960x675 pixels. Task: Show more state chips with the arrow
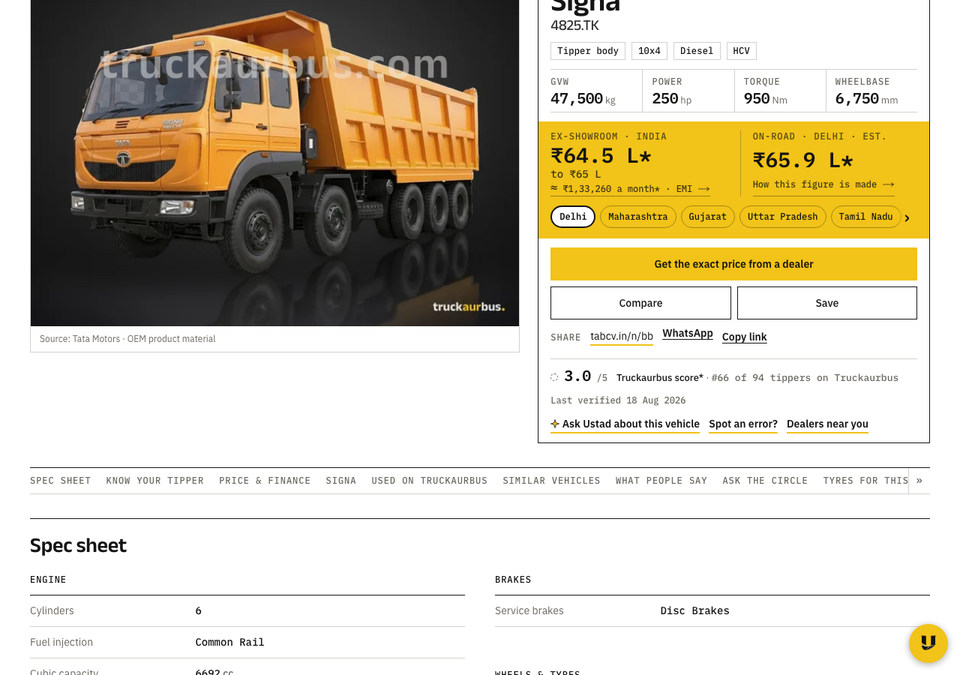(x=907, y=217)
